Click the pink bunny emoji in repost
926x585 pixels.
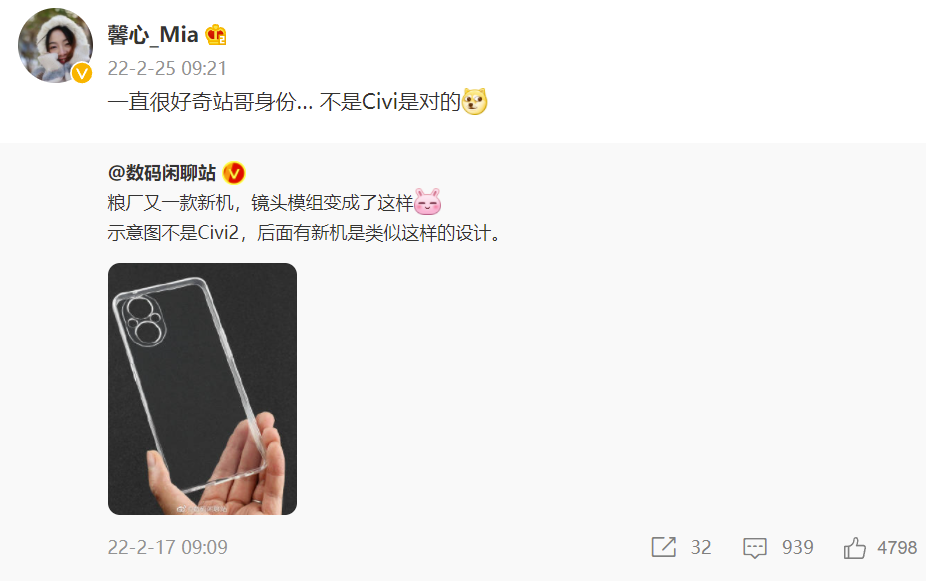coord(428,202)
